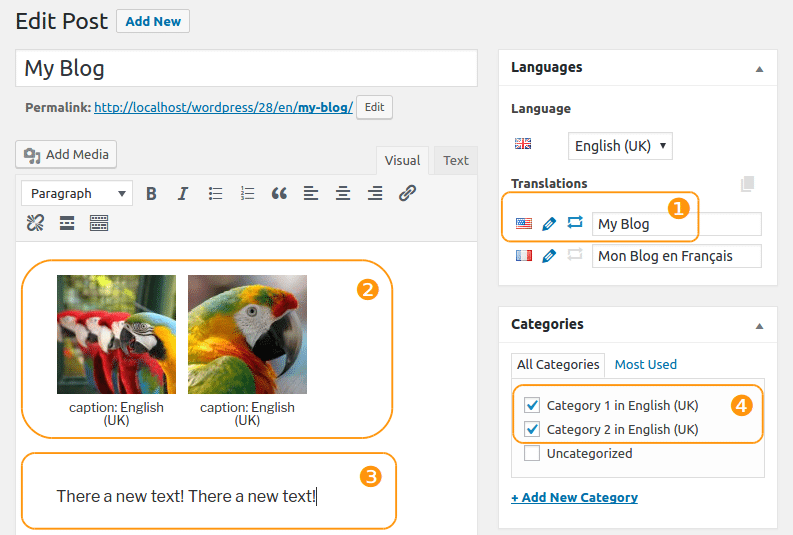Switch to the Text editor tab
This screenshot has height=535, width=793.
(x=456, y=160)
